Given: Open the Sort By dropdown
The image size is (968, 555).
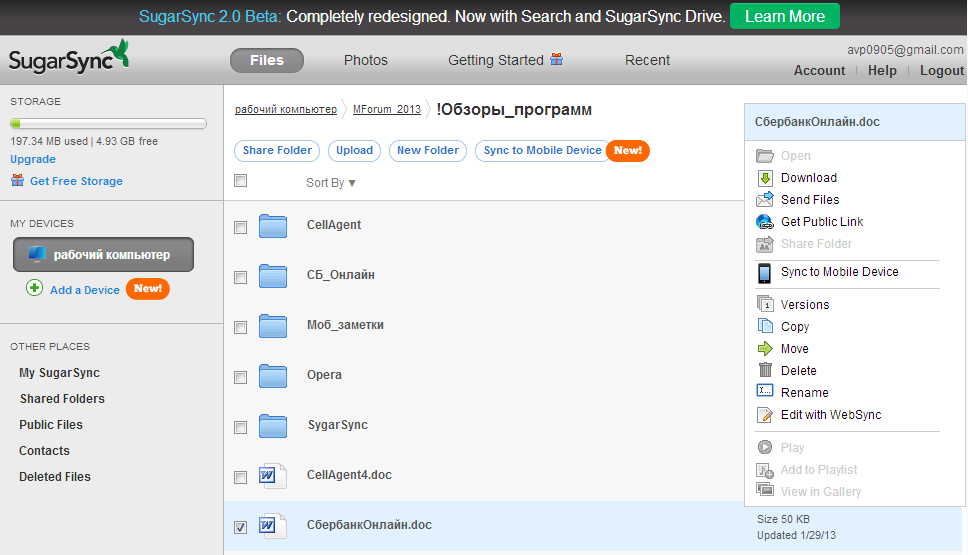Looking at the screenshot, I should coord(331,183).
